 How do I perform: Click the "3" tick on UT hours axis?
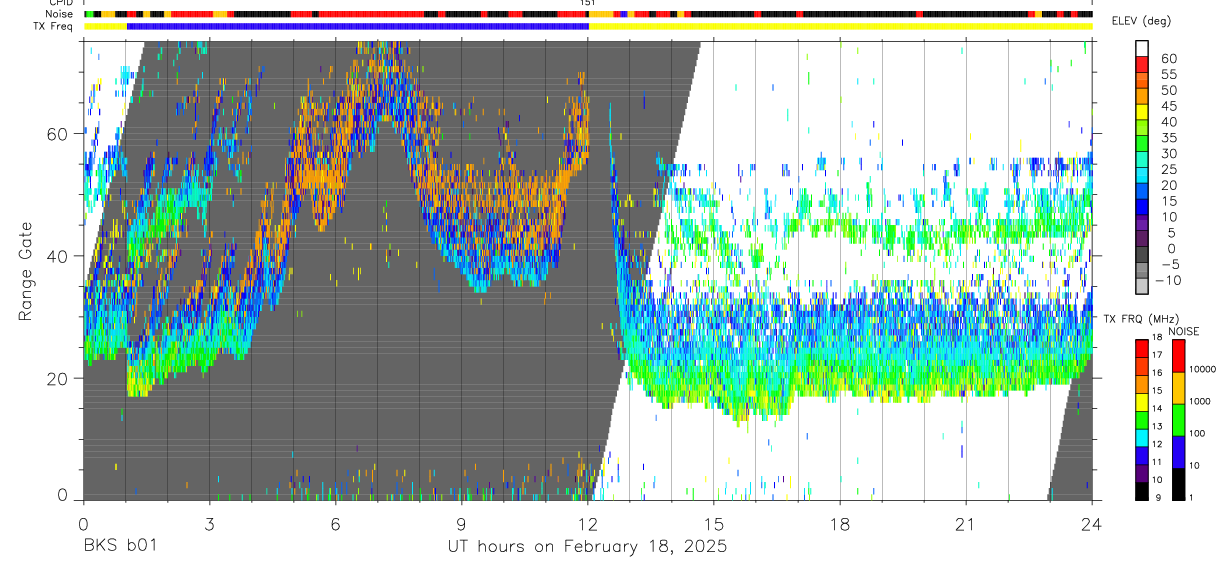[x=209, y=524]
